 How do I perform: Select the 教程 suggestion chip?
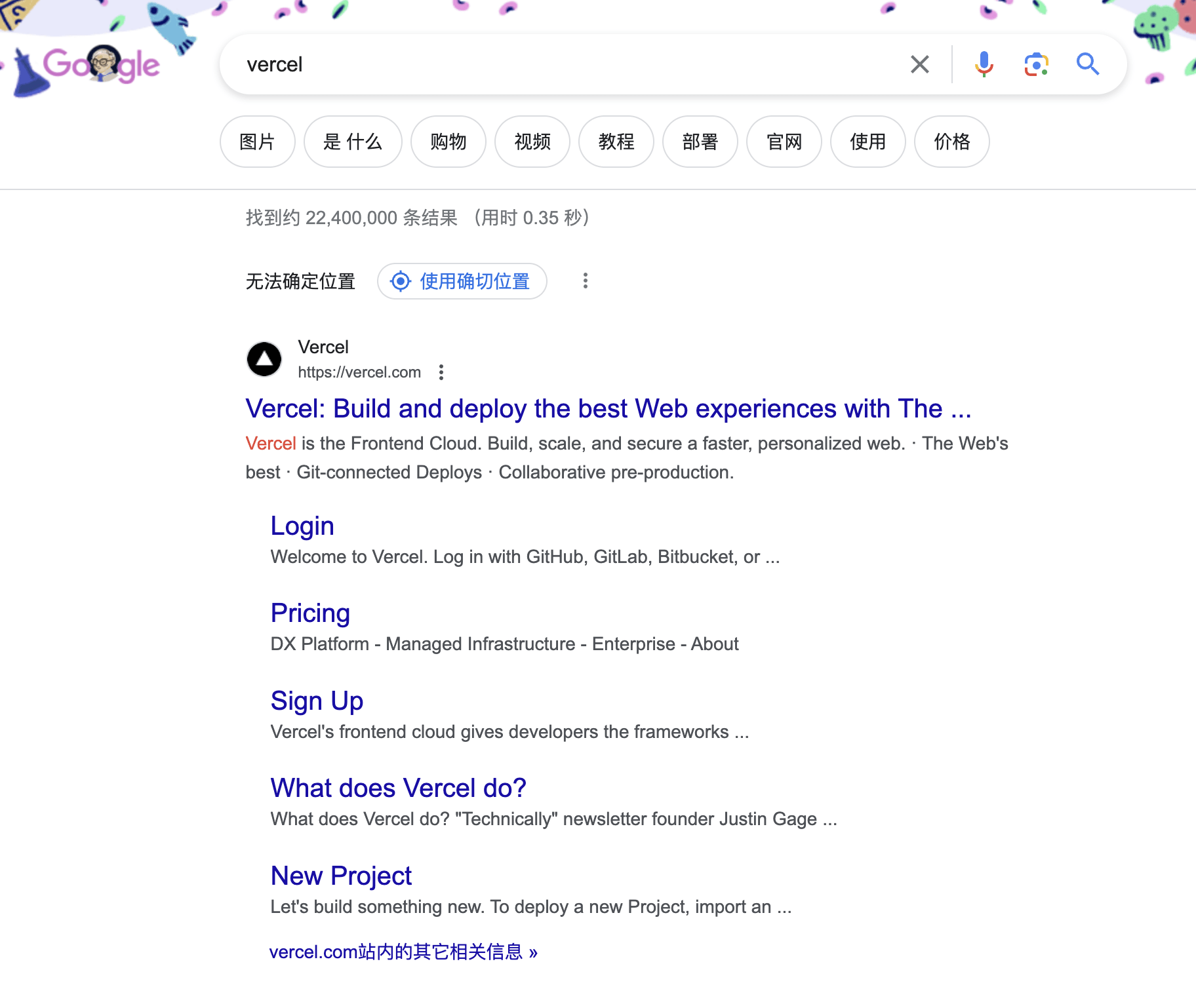[x=616, y=142]
